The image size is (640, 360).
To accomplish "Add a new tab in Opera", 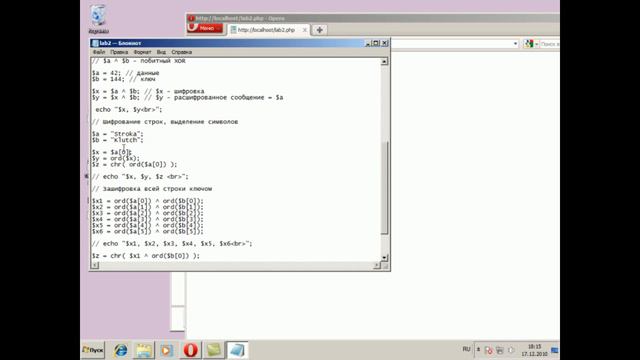I will click(319, 30).
